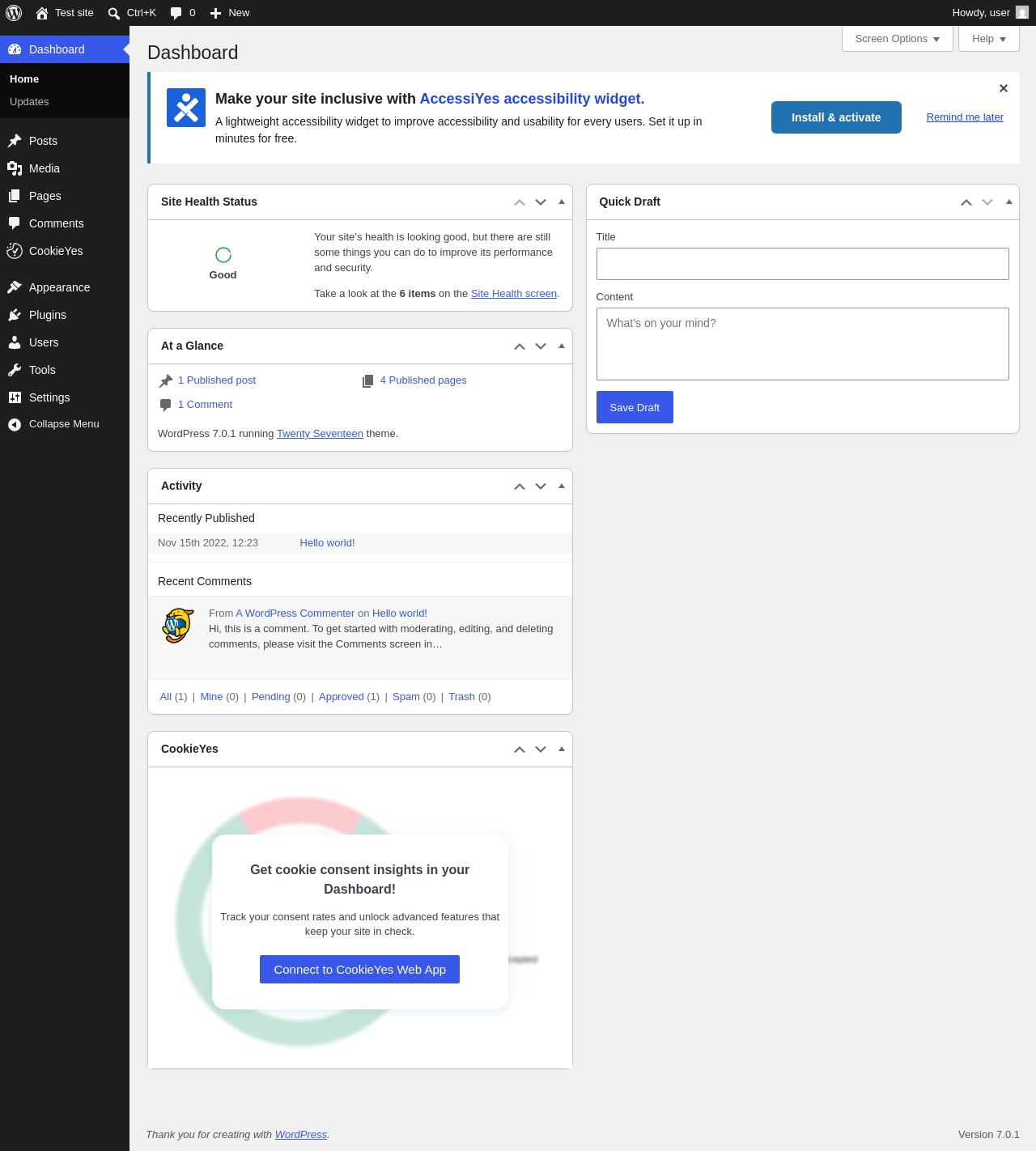Move At a Glance widget up
Screen dimensions: 1036x1151
520,346
